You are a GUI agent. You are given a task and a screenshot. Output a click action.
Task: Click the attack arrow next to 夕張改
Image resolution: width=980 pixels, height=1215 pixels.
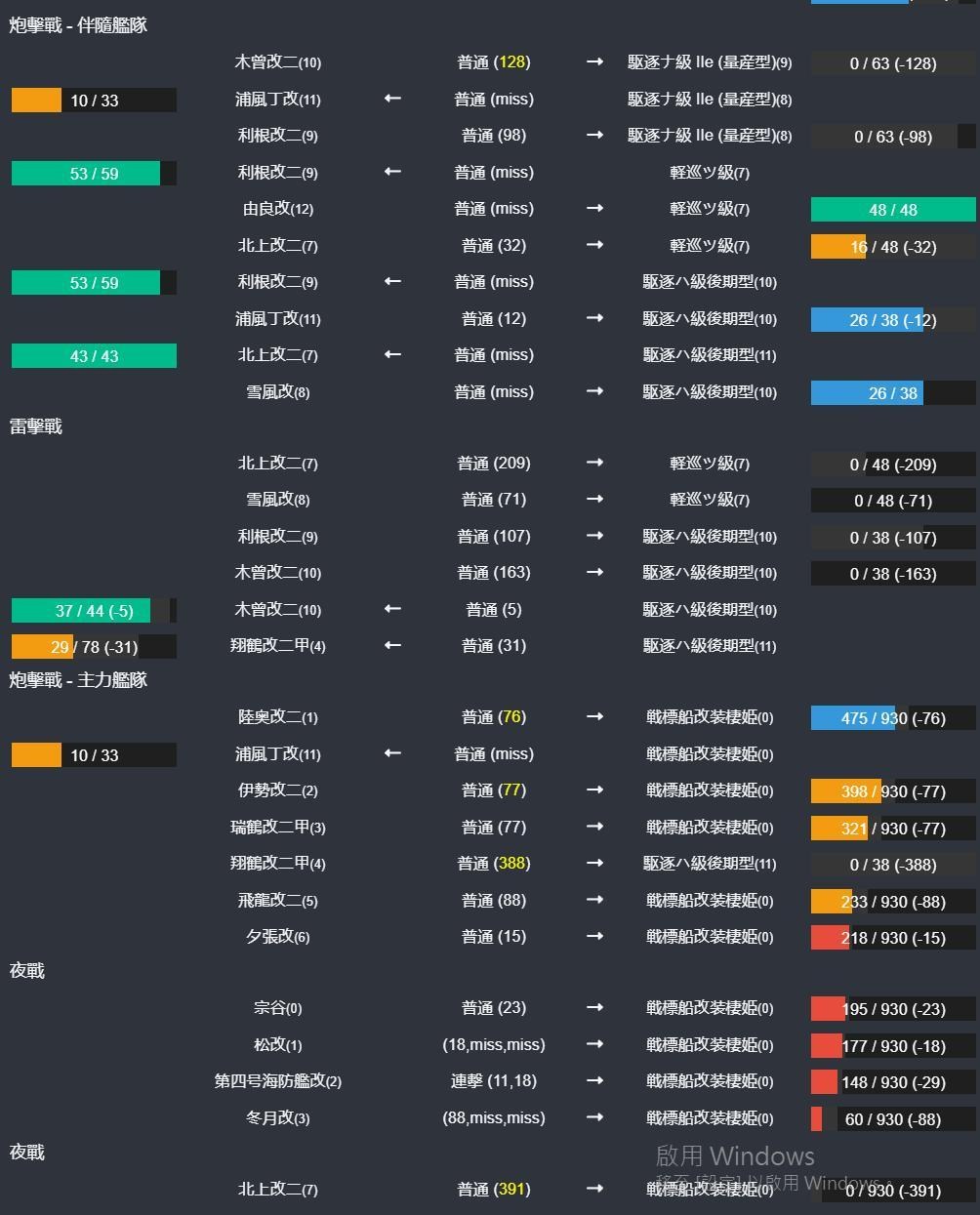[x=594, y=937]
